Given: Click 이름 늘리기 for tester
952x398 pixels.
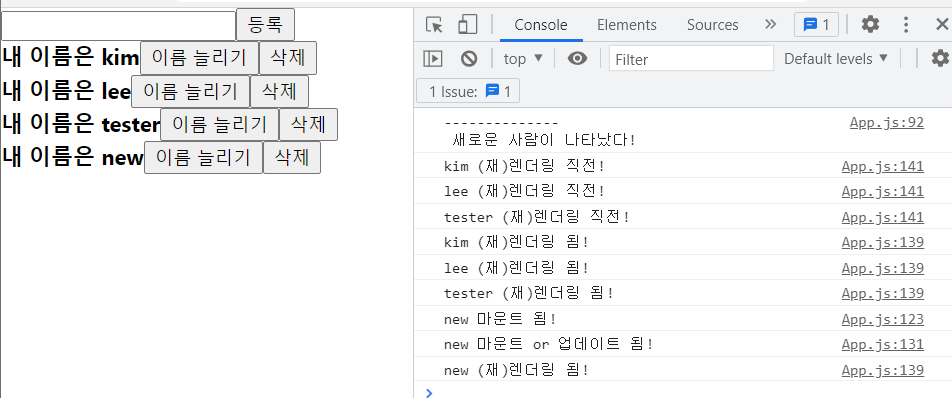Looking at the screenshot, I should coord(219,124).
